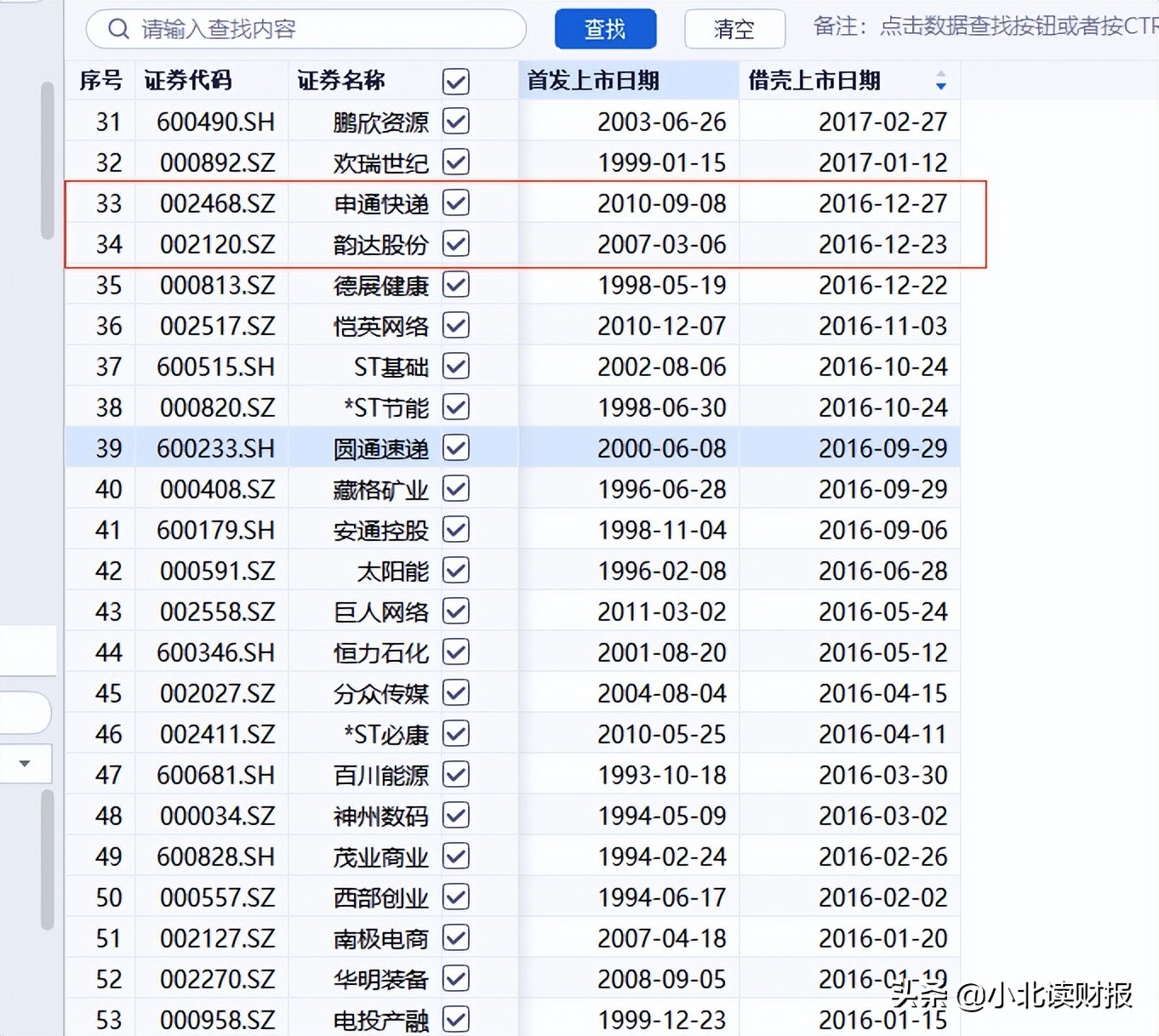The height and width of the screenshot is (1036, 1159).
Task: Click the down sort arrow on 借壳上市日期
Action: click(941, 87)
